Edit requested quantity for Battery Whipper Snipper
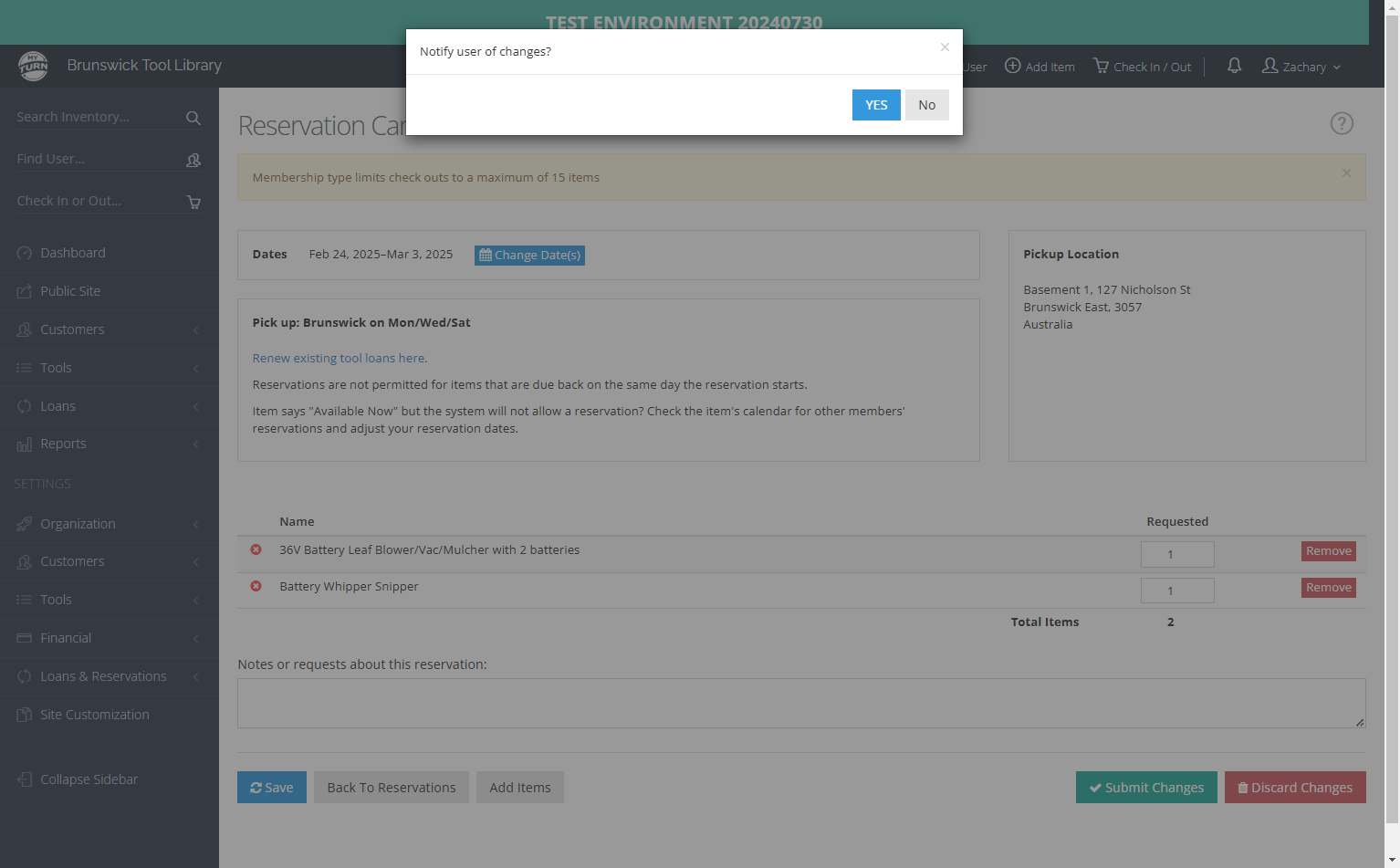Screen dimensions: 1400x868 (x=1177, y=591)
